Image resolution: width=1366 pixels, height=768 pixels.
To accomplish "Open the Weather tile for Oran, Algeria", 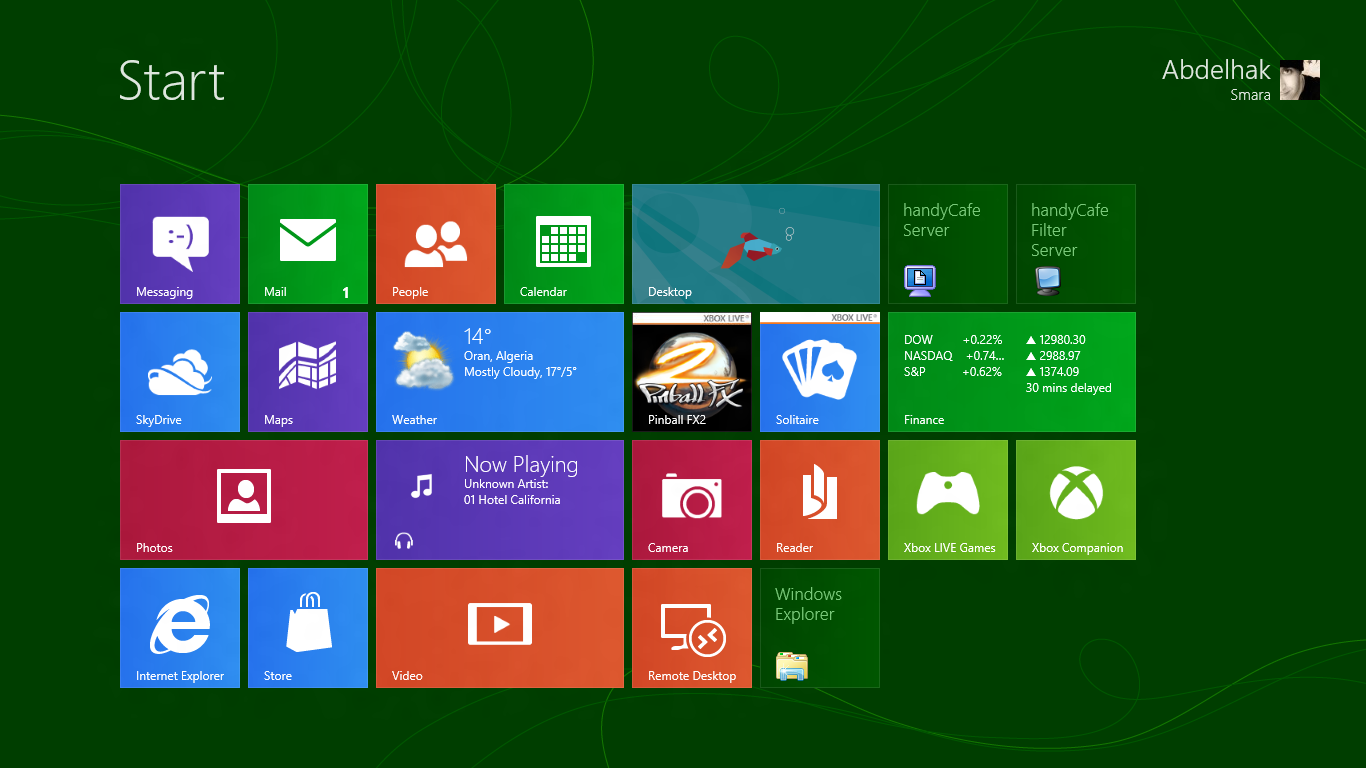I will [x=500, y=372].
